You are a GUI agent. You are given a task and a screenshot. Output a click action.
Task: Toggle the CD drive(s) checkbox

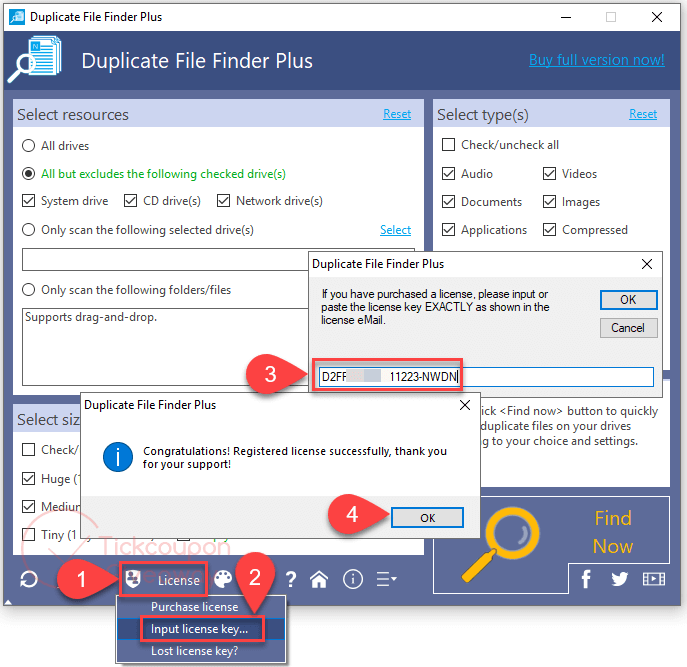coord(130,201)
